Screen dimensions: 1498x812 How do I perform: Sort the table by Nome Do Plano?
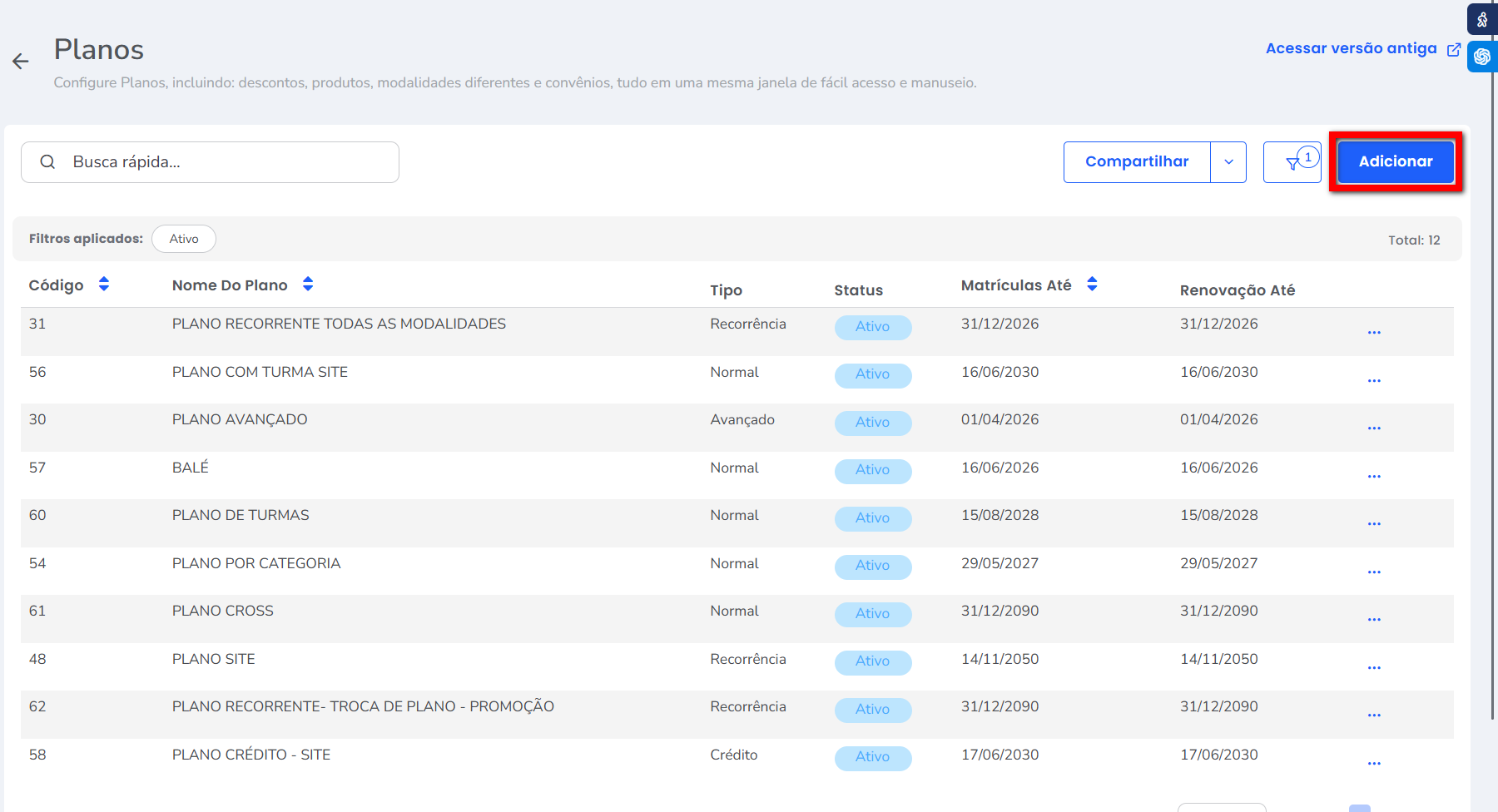point(308,285)
